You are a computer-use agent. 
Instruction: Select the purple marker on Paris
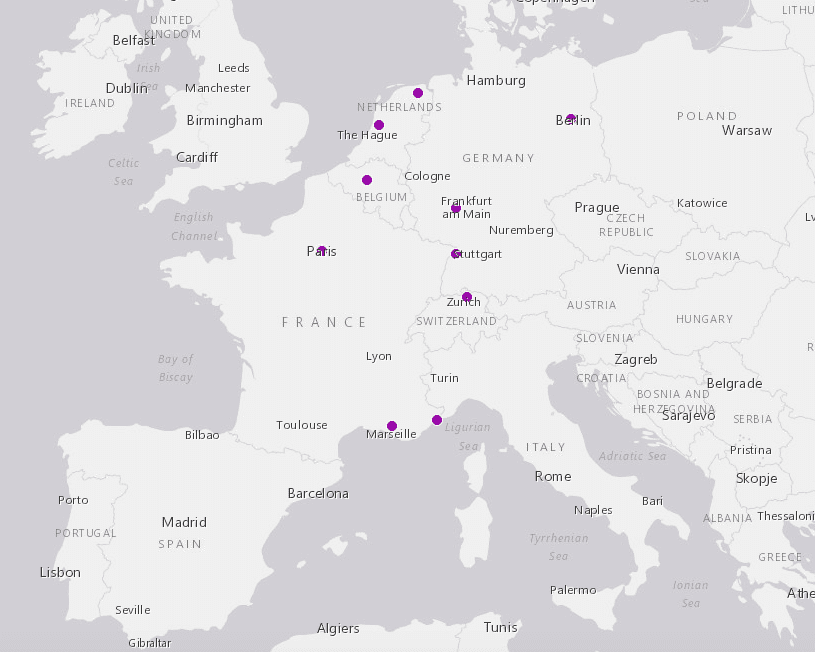point(322,251)
